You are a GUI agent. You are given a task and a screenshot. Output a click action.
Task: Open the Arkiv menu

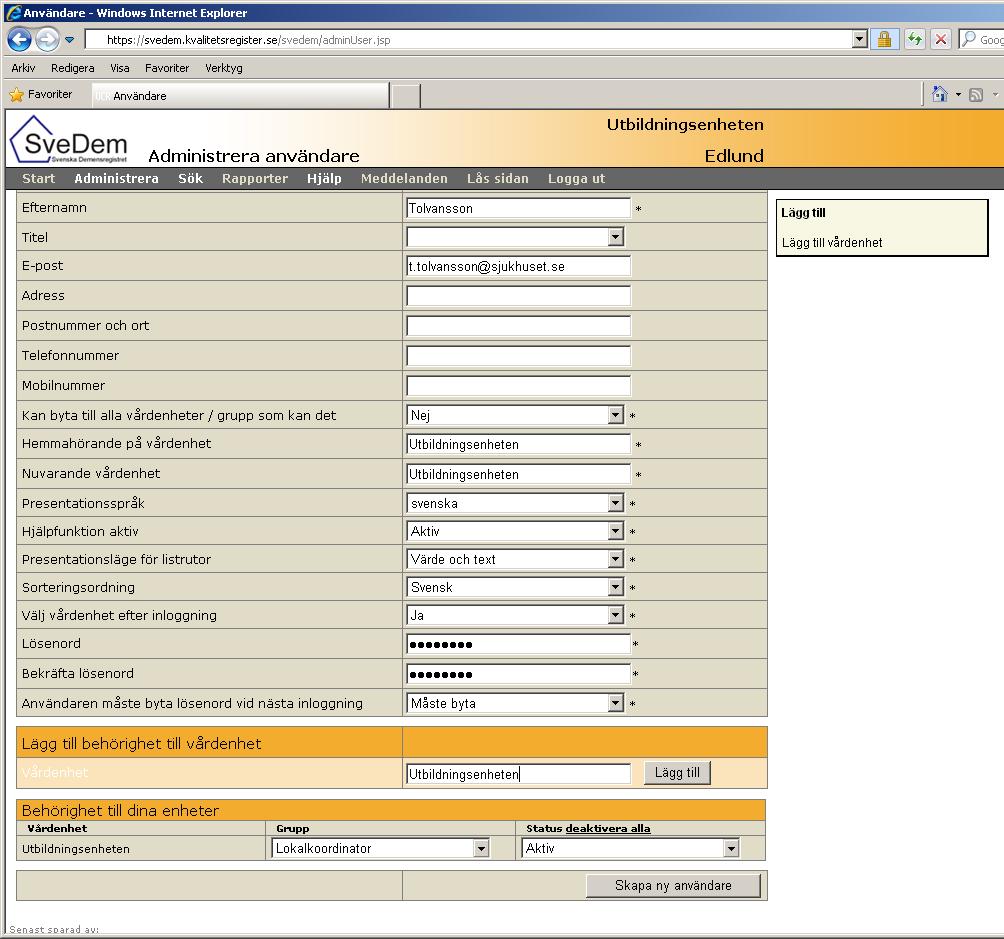tap(23, 68)
